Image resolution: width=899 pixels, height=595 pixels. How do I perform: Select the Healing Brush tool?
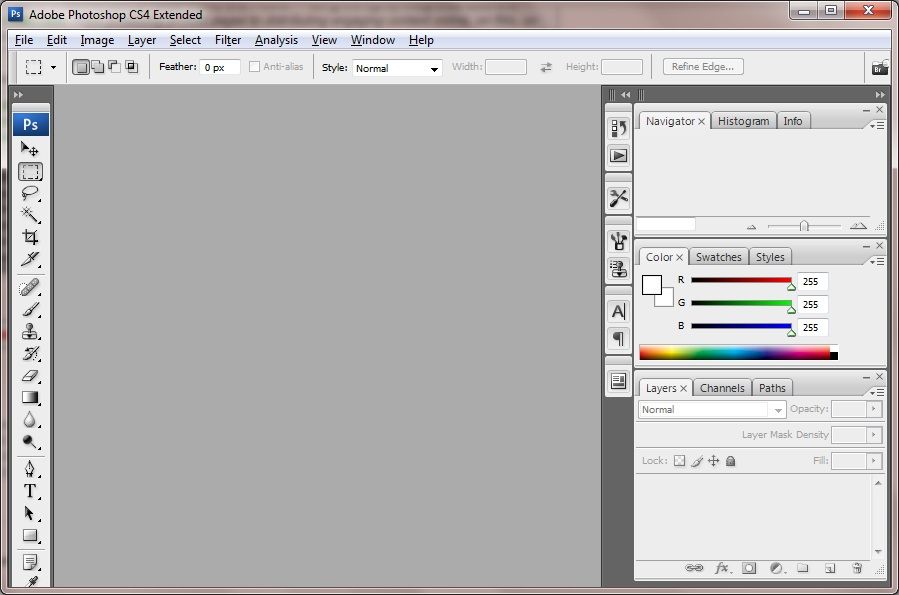click(30, 287)
